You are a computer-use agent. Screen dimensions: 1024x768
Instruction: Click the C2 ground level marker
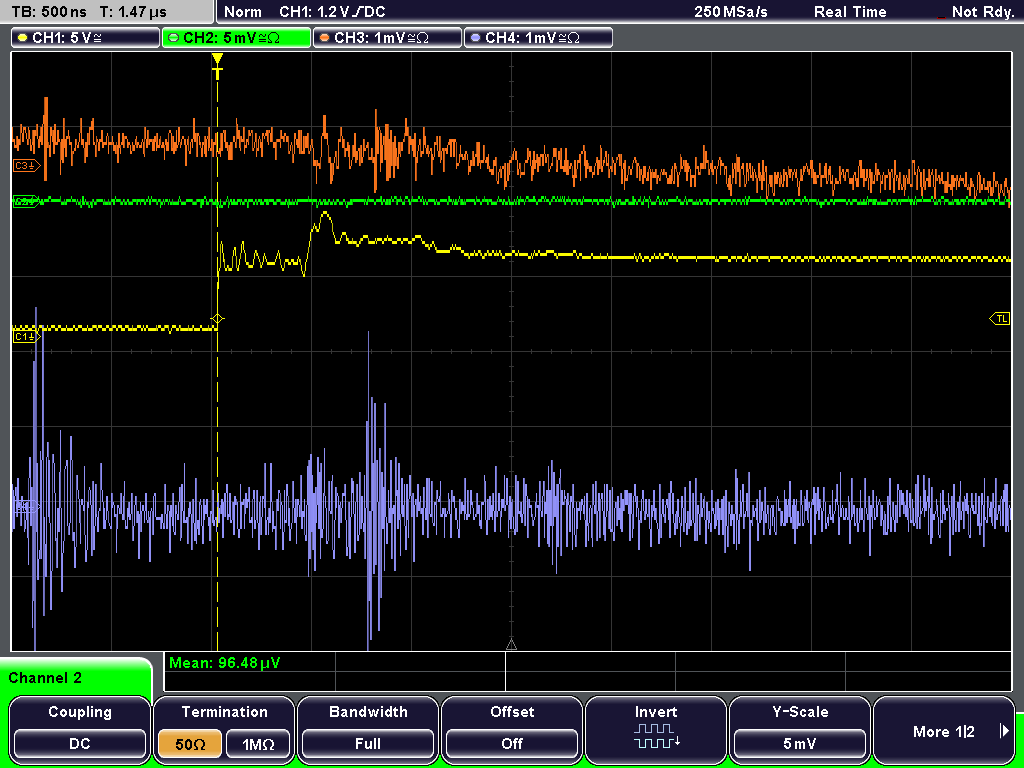pos(25,201)
